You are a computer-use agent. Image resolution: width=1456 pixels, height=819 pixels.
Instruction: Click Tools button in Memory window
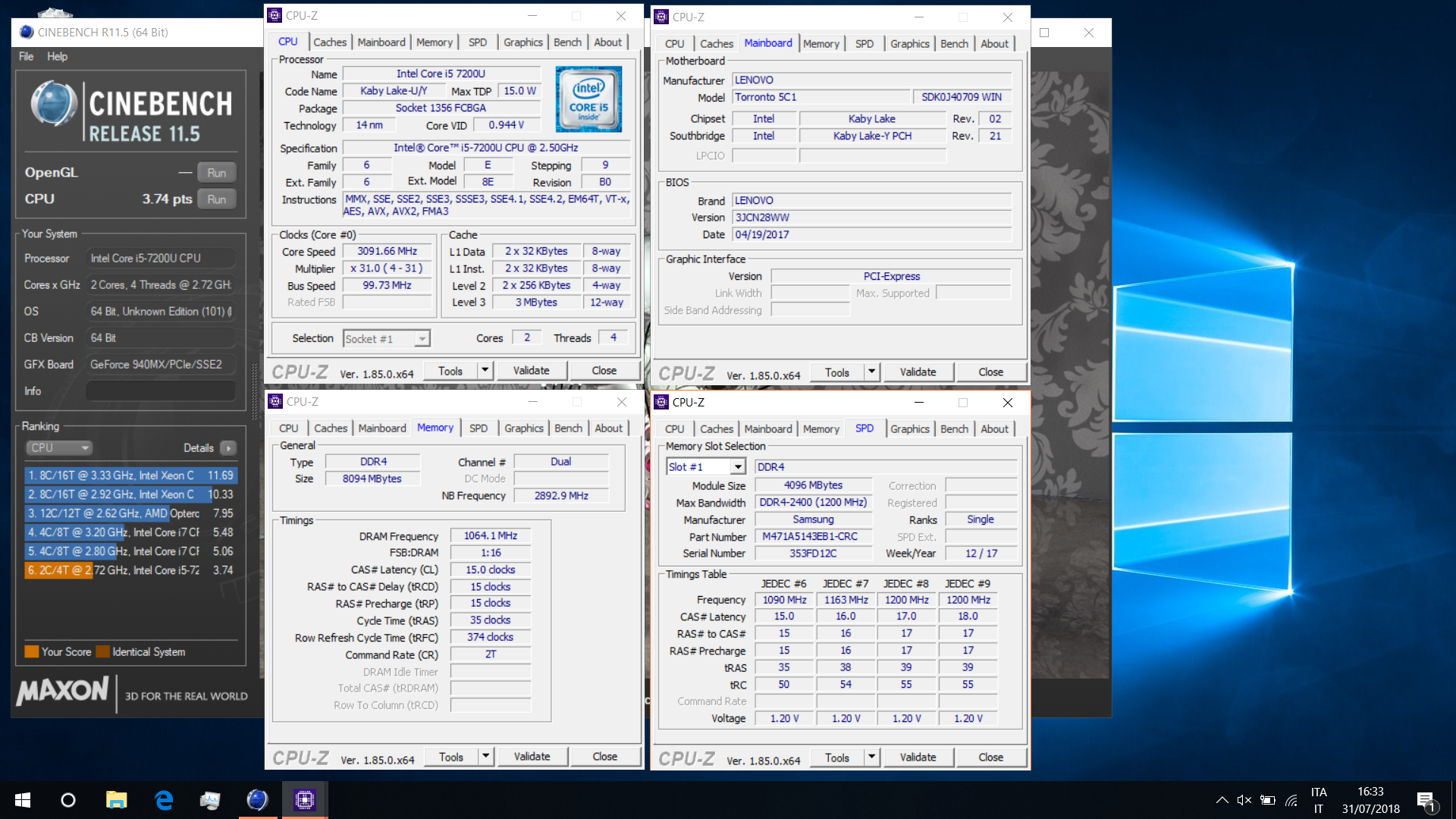coord(450,757)
